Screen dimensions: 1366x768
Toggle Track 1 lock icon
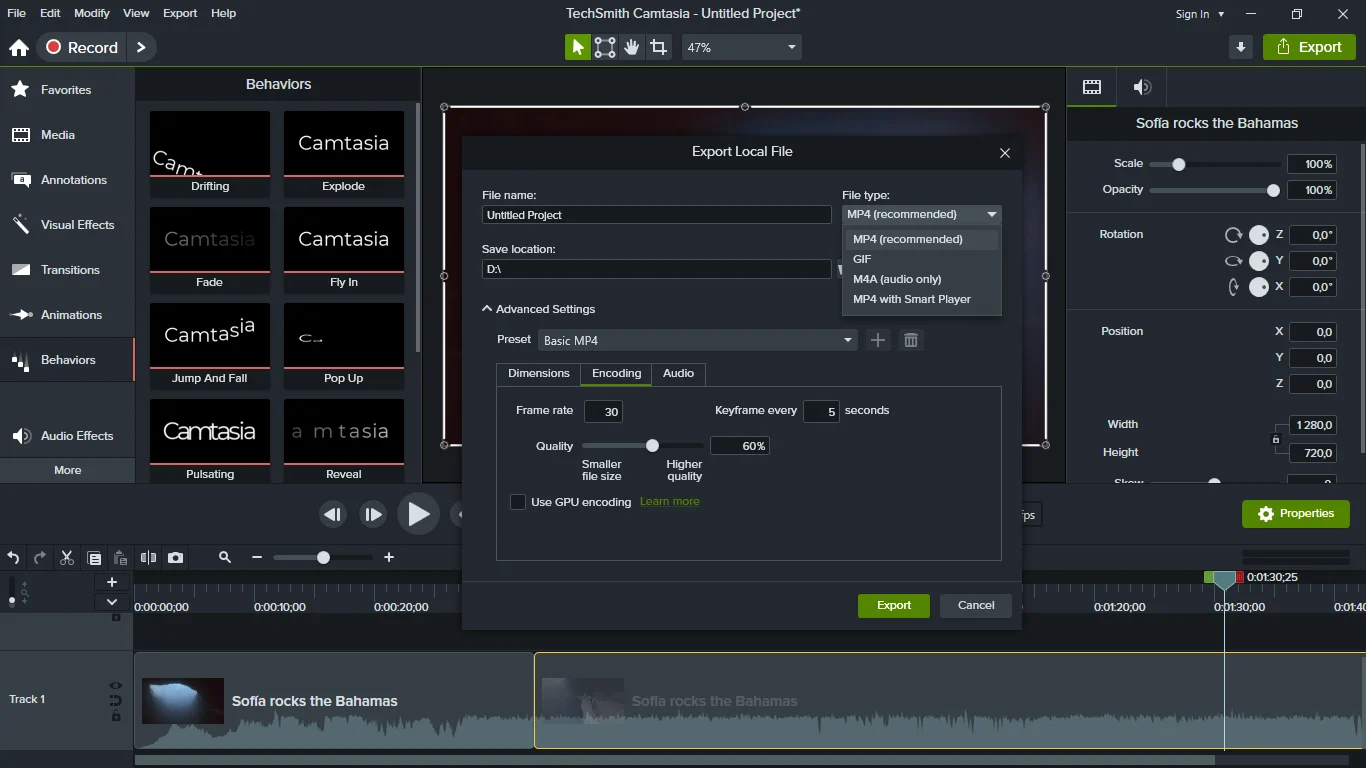(116, 716)
